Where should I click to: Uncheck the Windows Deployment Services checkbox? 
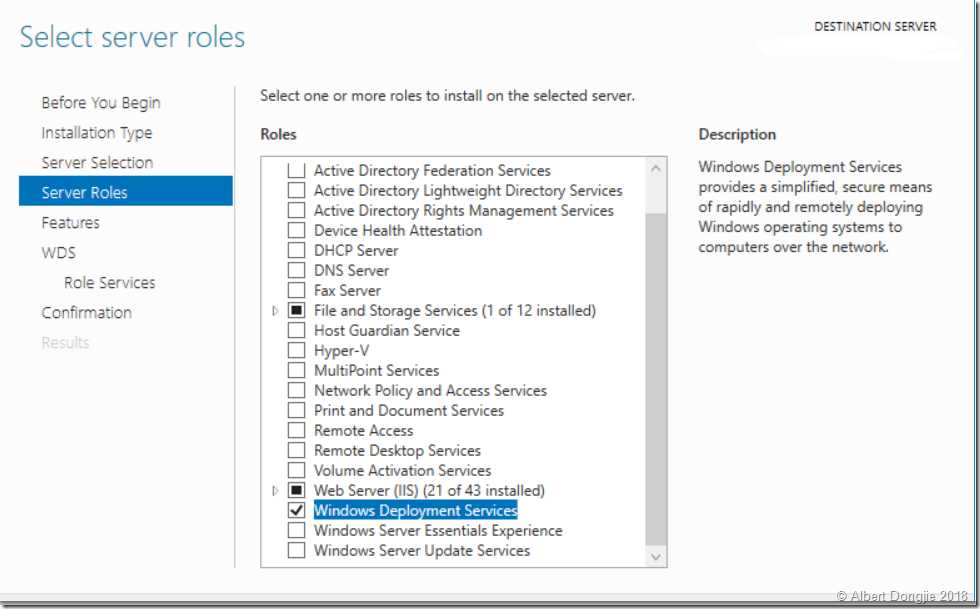[x=296, y=510]
